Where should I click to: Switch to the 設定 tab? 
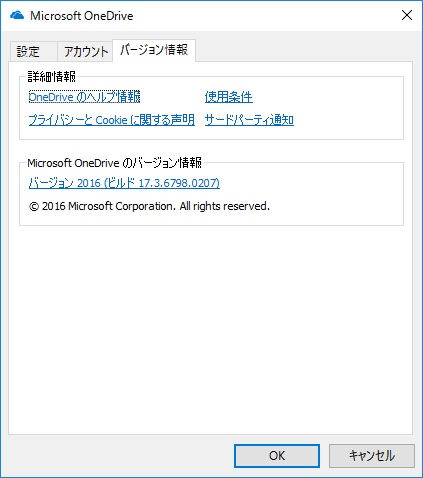pyautogui.click(x=33, y=51)
